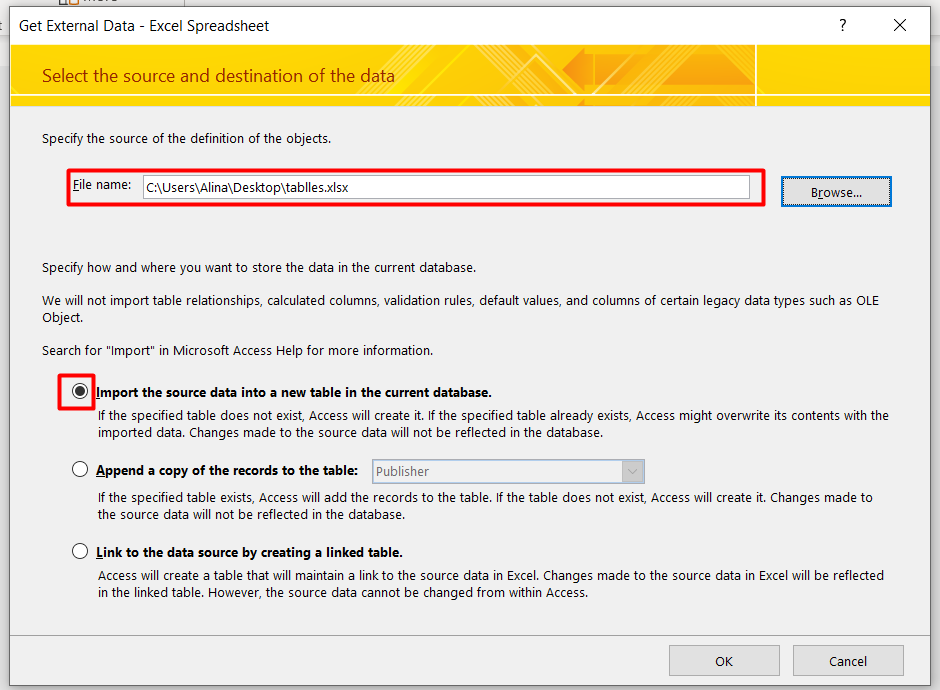Click the "File name:" label
940x690 pixels.
(x=102, y=184)
